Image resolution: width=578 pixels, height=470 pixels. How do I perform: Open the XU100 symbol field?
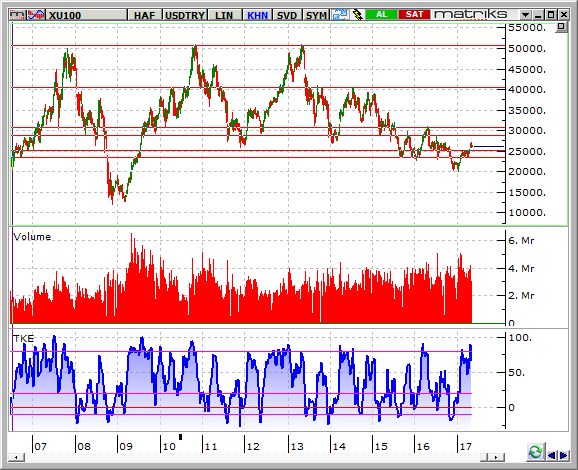point(87,15)
